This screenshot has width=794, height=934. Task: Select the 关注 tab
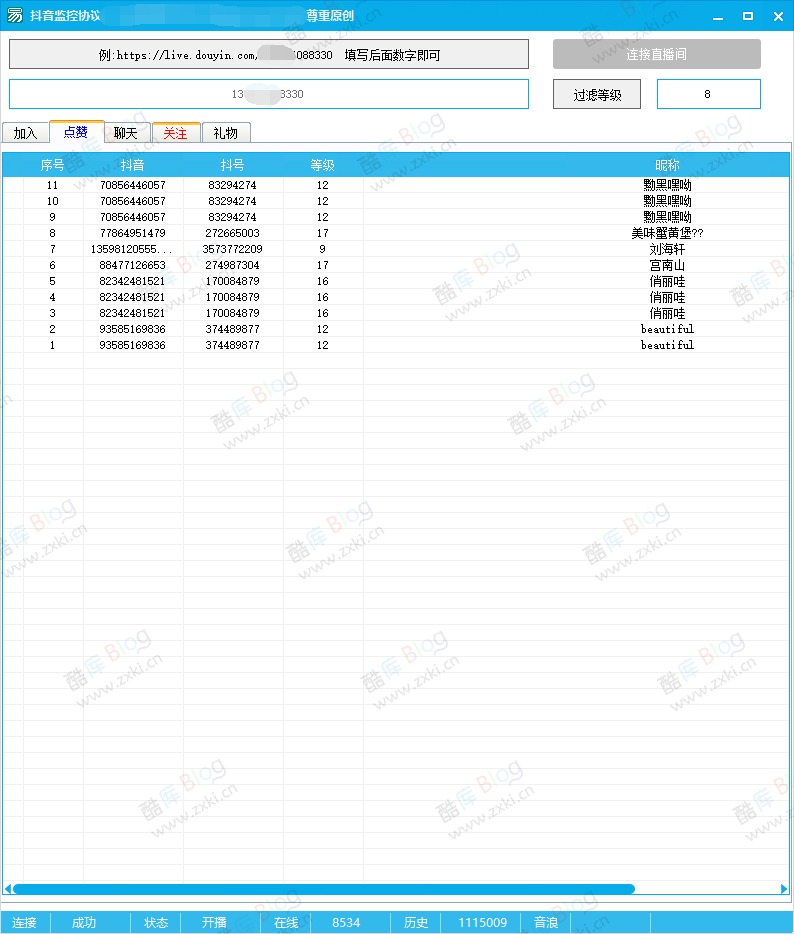click(175, 133)
